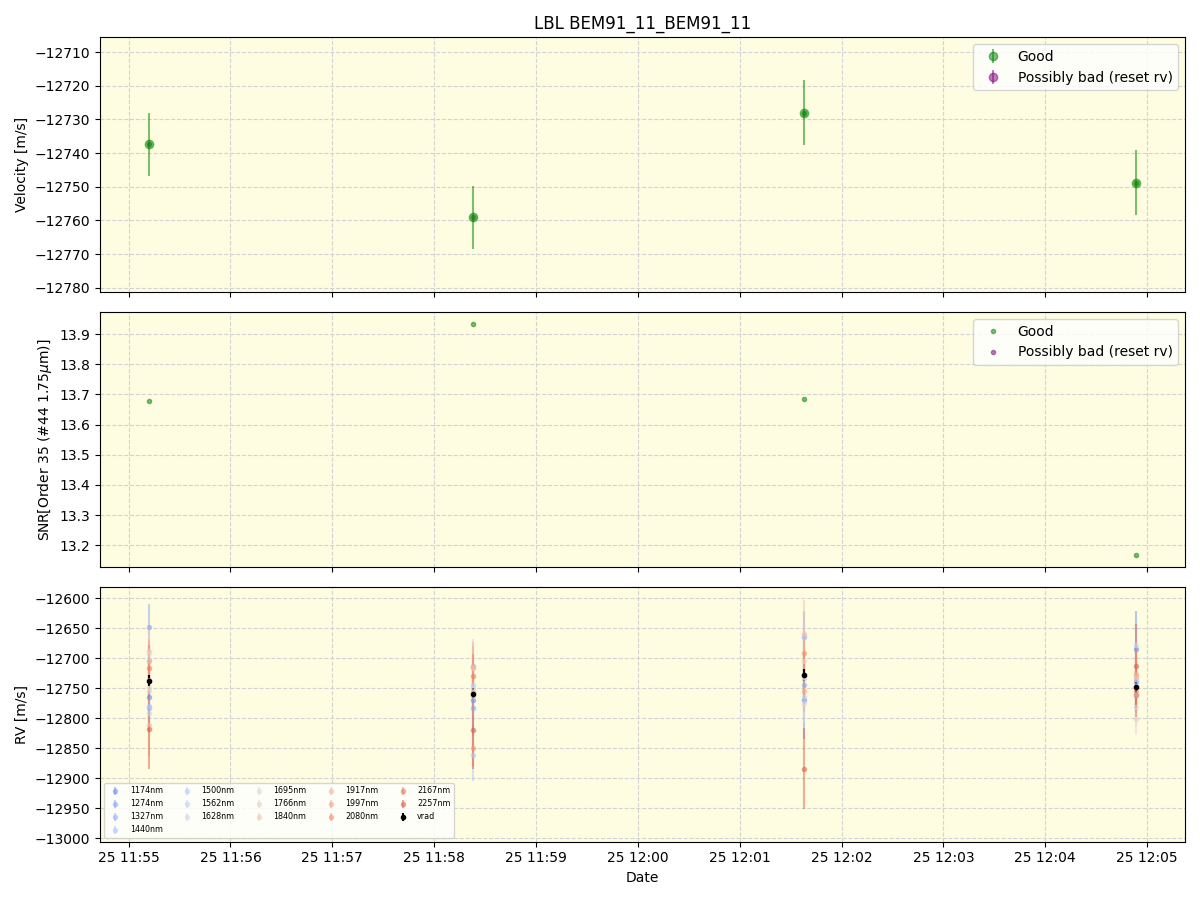Select the velocity point near -12749 m/s
Image resolution: width=1200 pixels, height=900 pixels.
click(x=1136, y=183)
